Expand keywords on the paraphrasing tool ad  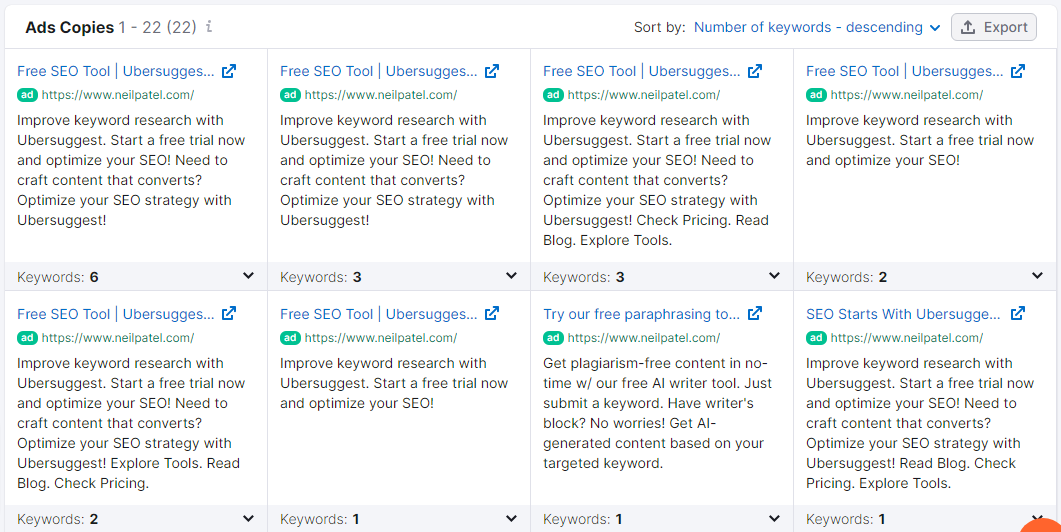point(774,519)
